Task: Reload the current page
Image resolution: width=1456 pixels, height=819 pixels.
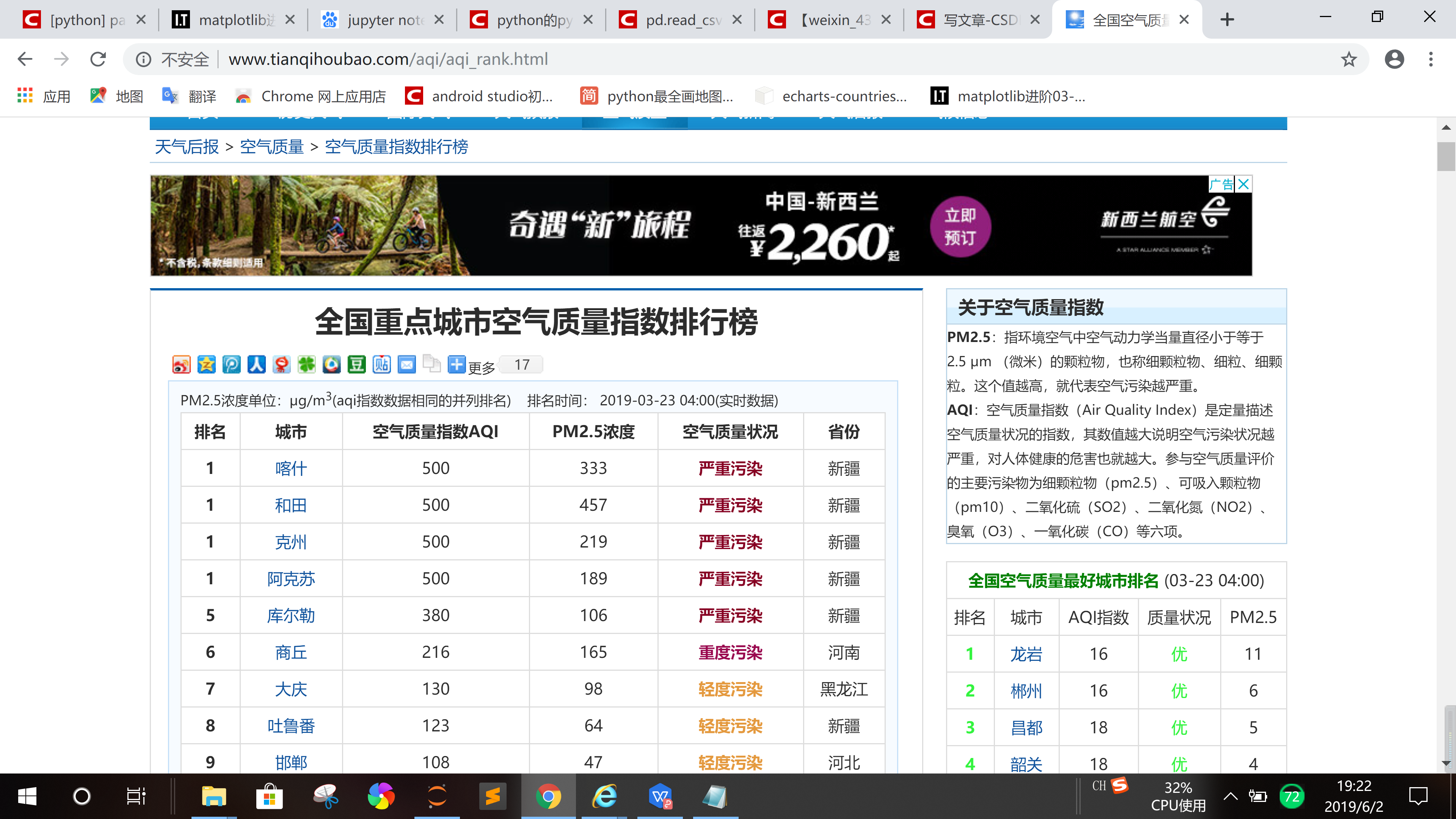Action: pyautogui.click(x=98, y=60)
